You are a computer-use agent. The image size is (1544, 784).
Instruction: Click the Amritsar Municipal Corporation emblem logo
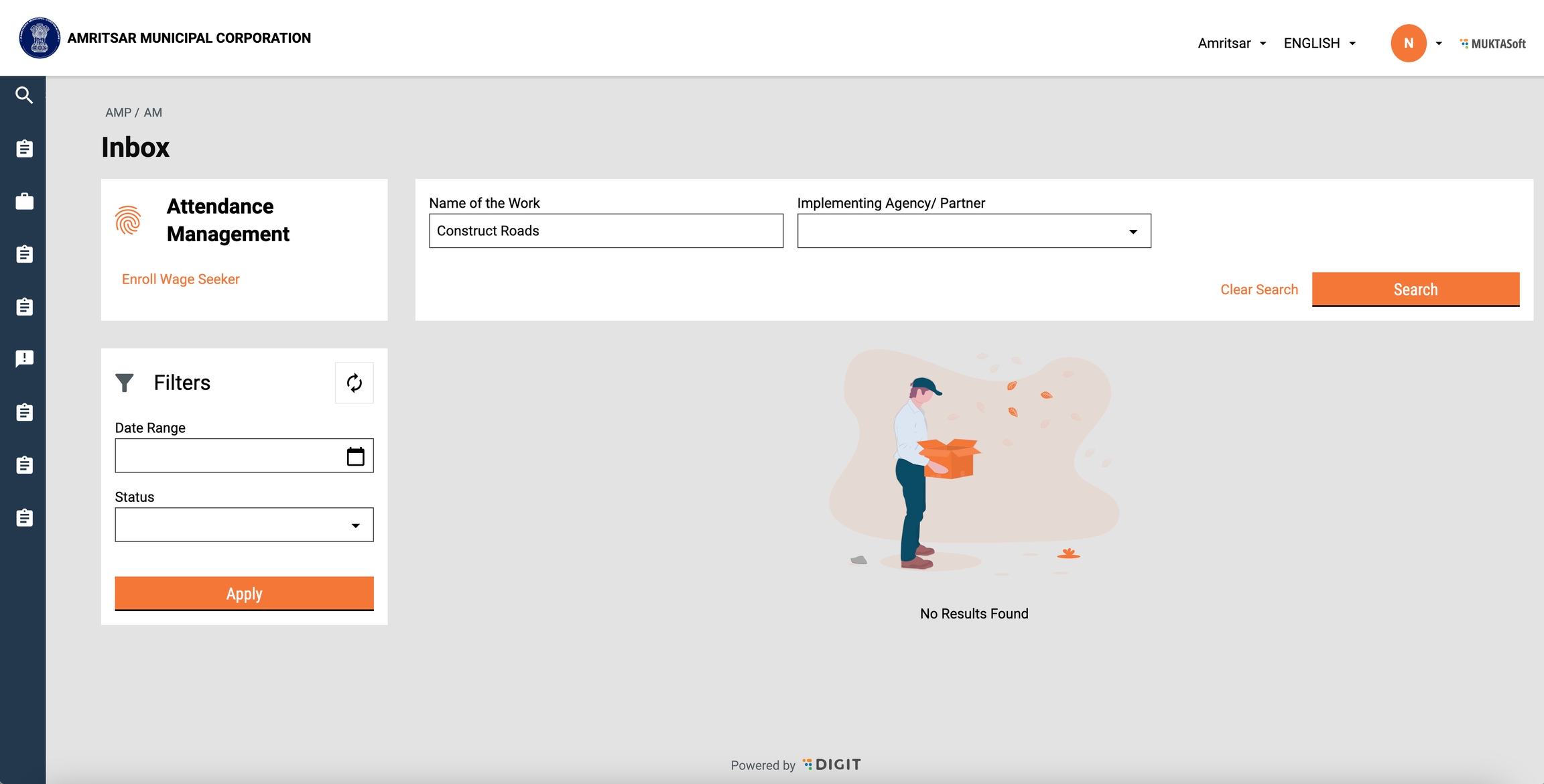[40, 38]
